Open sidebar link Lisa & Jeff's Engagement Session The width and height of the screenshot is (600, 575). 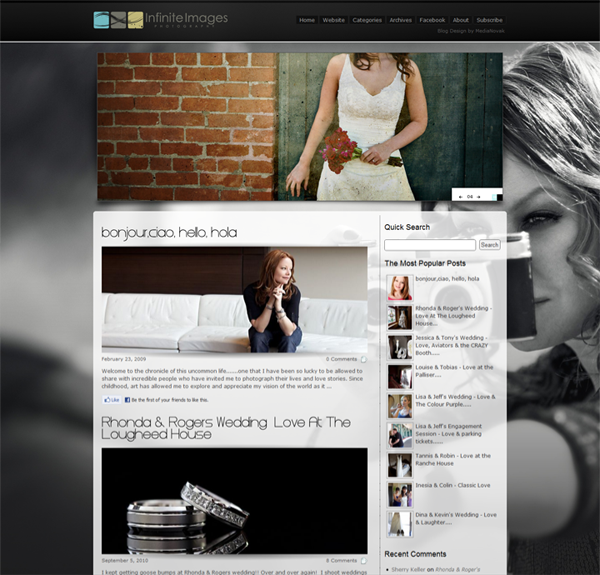point(449,433)
